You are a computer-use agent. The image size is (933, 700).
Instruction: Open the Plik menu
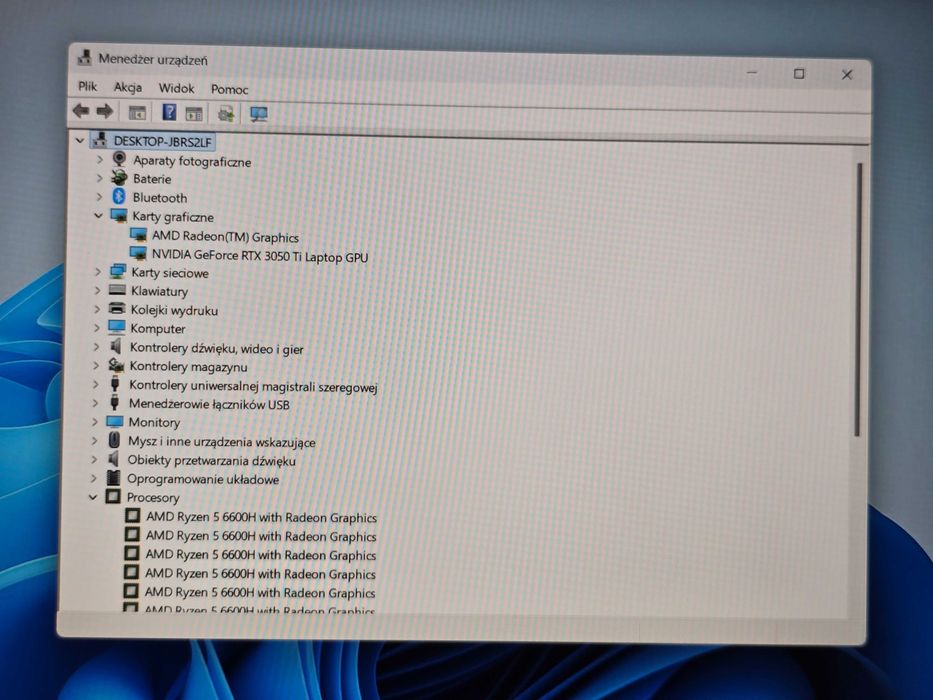tap(87, 86)
